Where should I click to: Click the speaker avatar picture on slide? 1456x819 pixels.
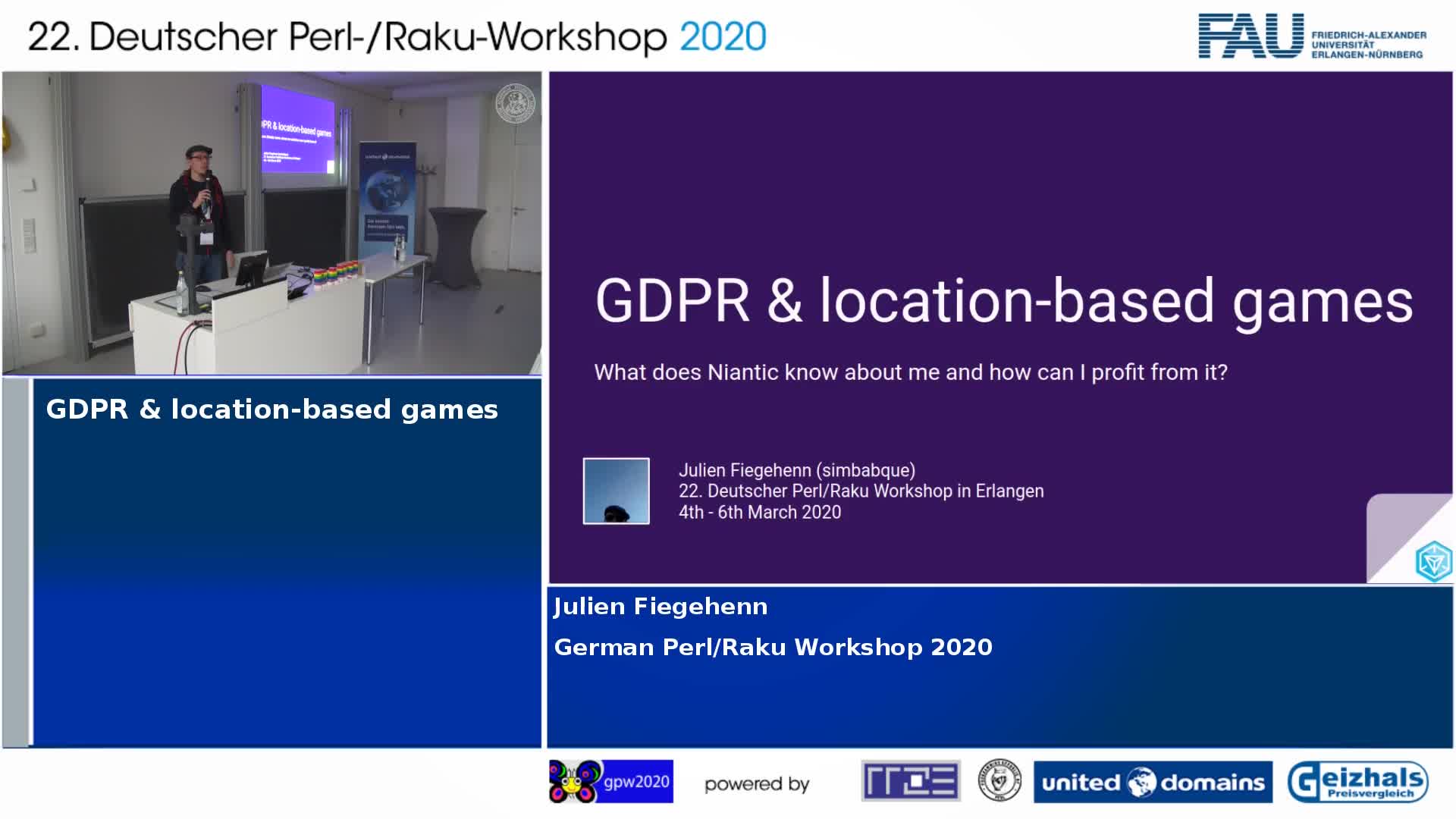pyautogui.click(x=616, y=491)
